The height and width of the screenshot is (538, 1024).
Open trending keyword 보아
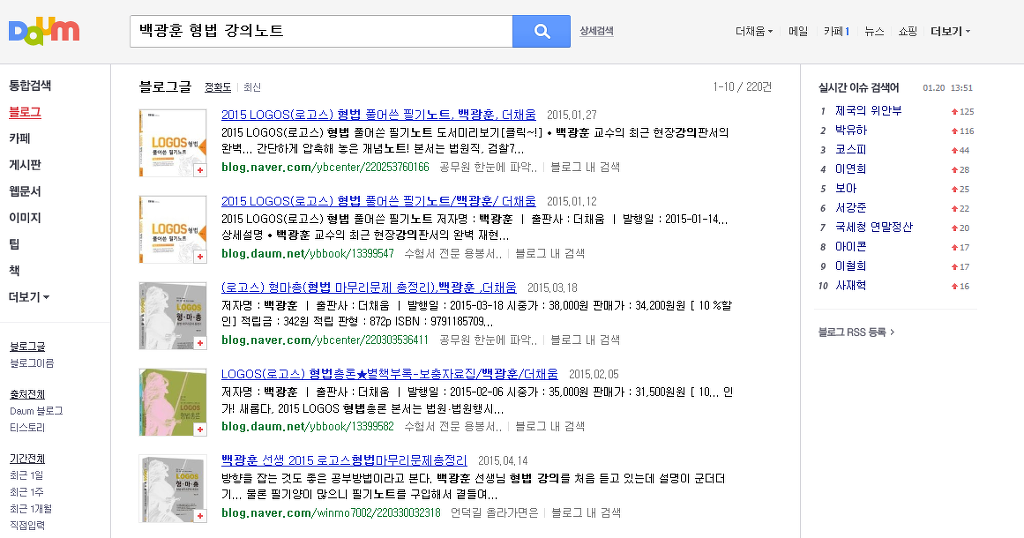(x=846, y=188)
